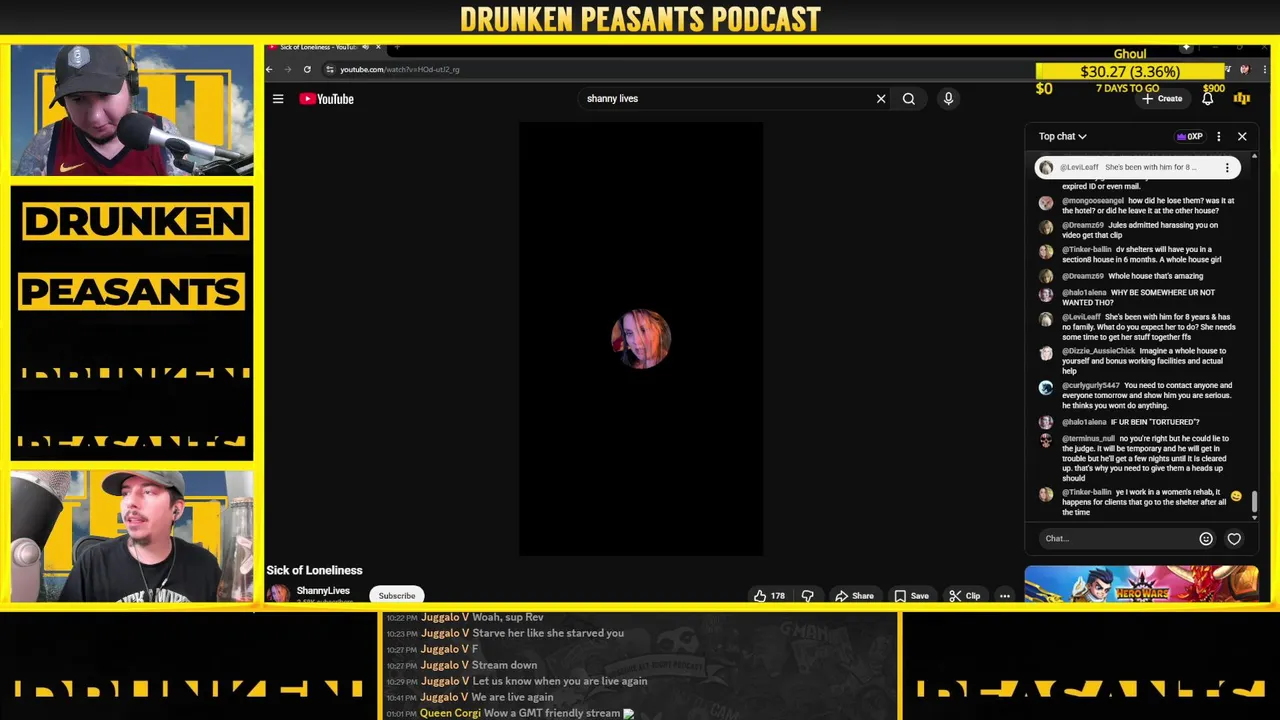Open ShannyLives channel avatar under video
This screenshot has height=720, width=1280.
[278, 594]
